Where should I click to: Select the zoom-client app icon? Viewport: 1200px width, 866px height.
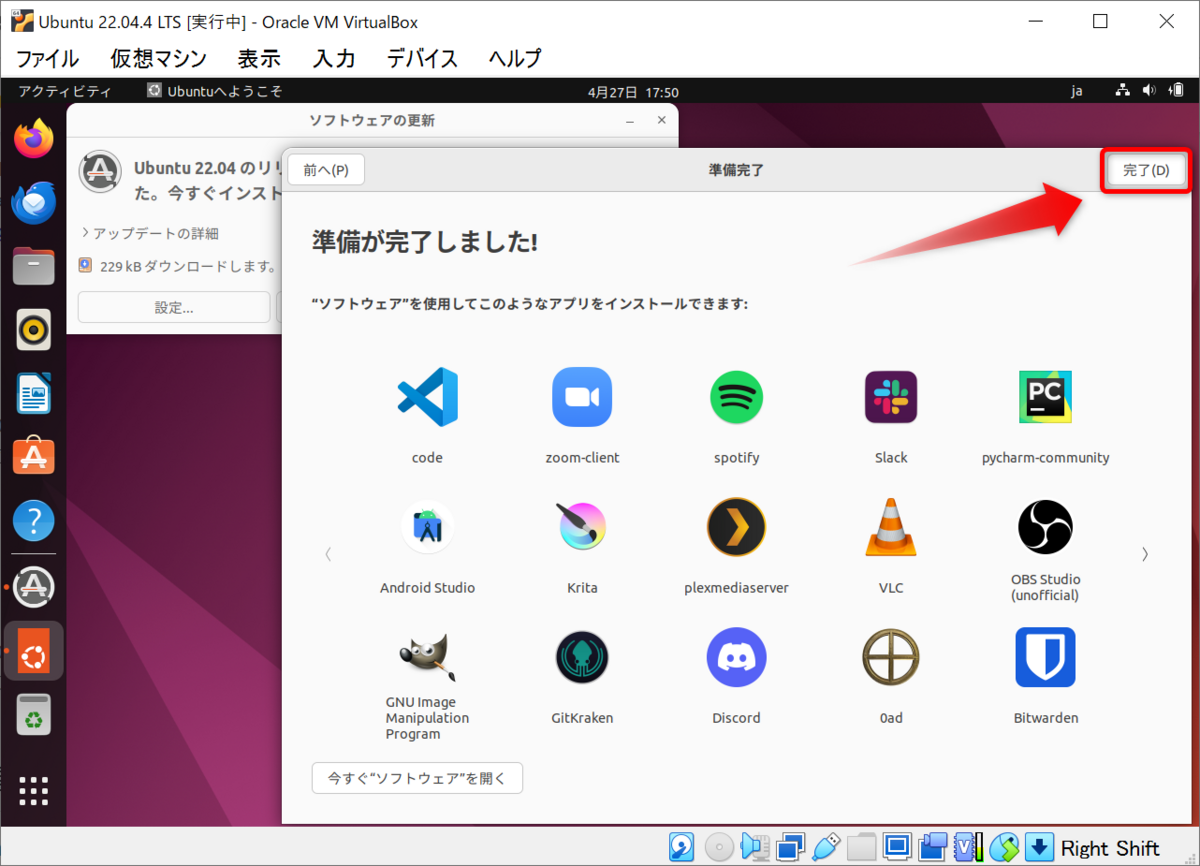[x=582, y=397]
